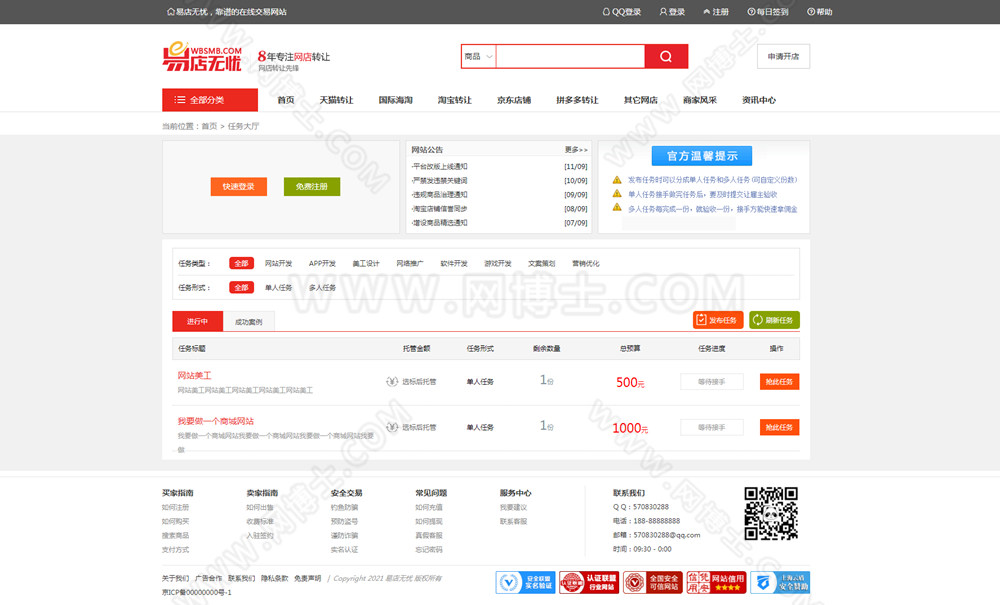
Task: Open the 平台改版上线通知 announcement
Action: 440,166
